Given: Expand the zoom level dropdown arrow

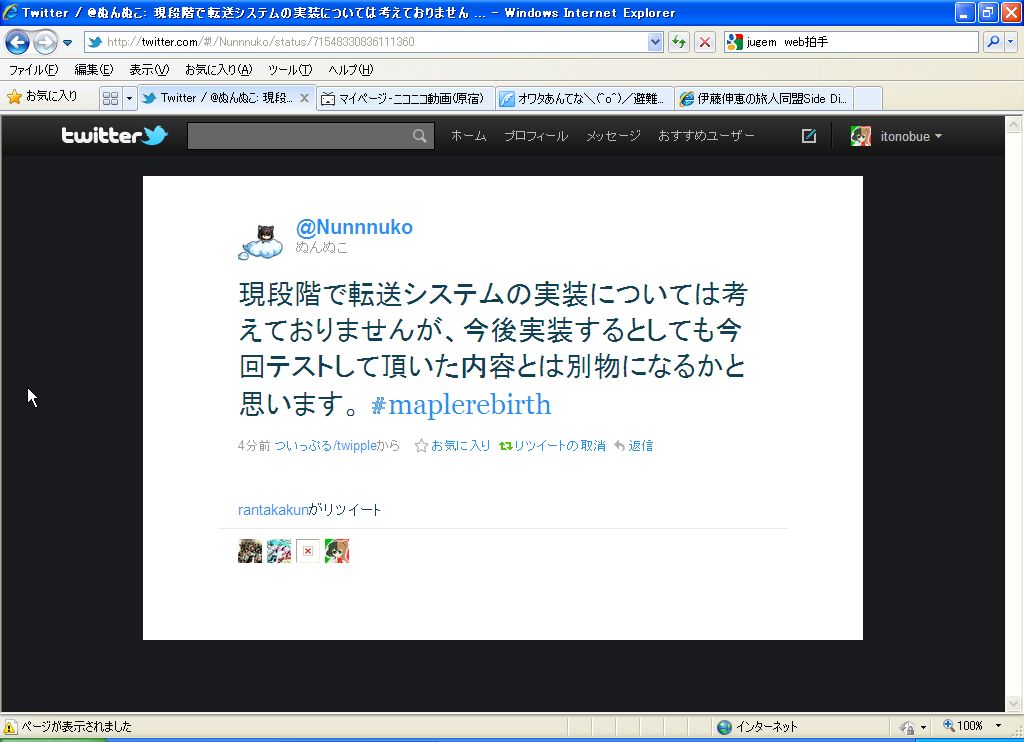Looking at the screenshot, I should tap(998, 726).
